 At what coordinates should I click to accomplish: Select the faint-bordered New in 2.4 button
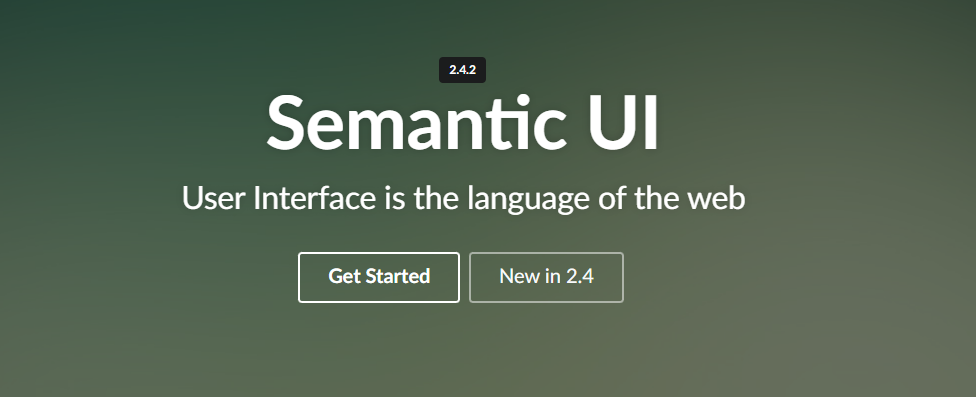point(546,277)
